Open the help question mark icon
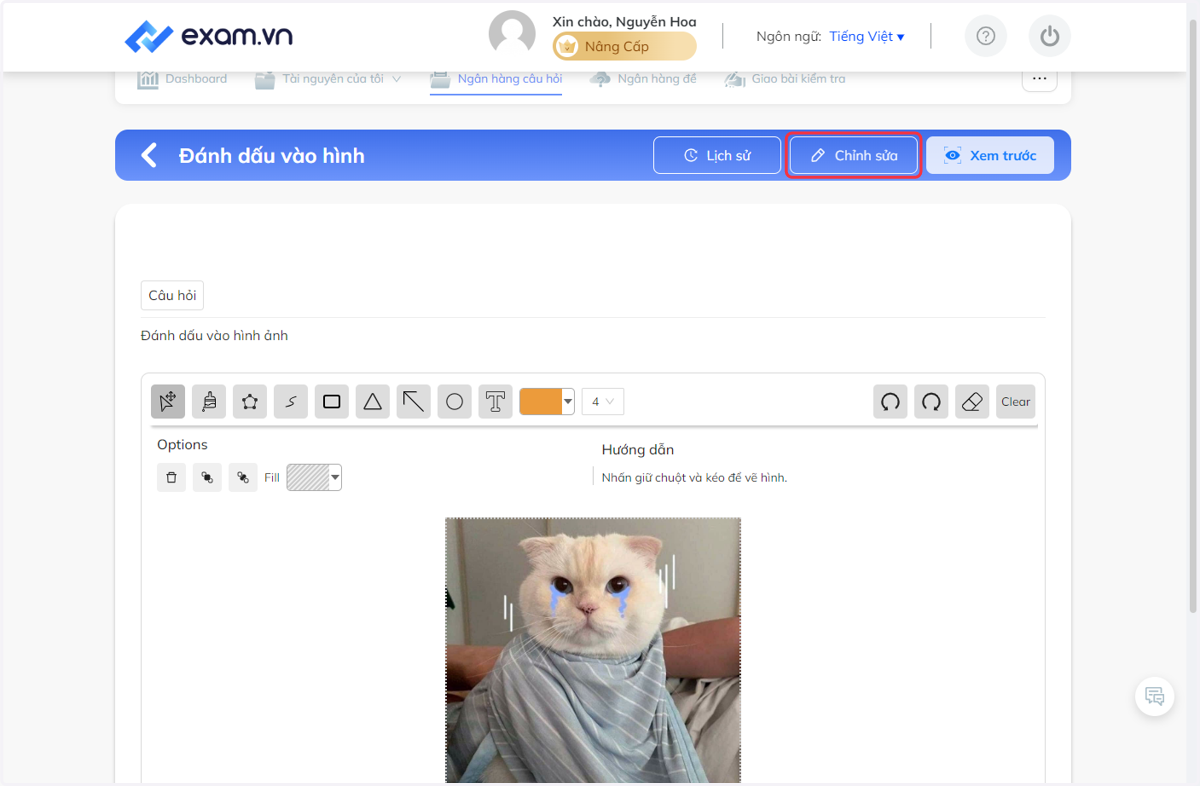 (986, 37)
